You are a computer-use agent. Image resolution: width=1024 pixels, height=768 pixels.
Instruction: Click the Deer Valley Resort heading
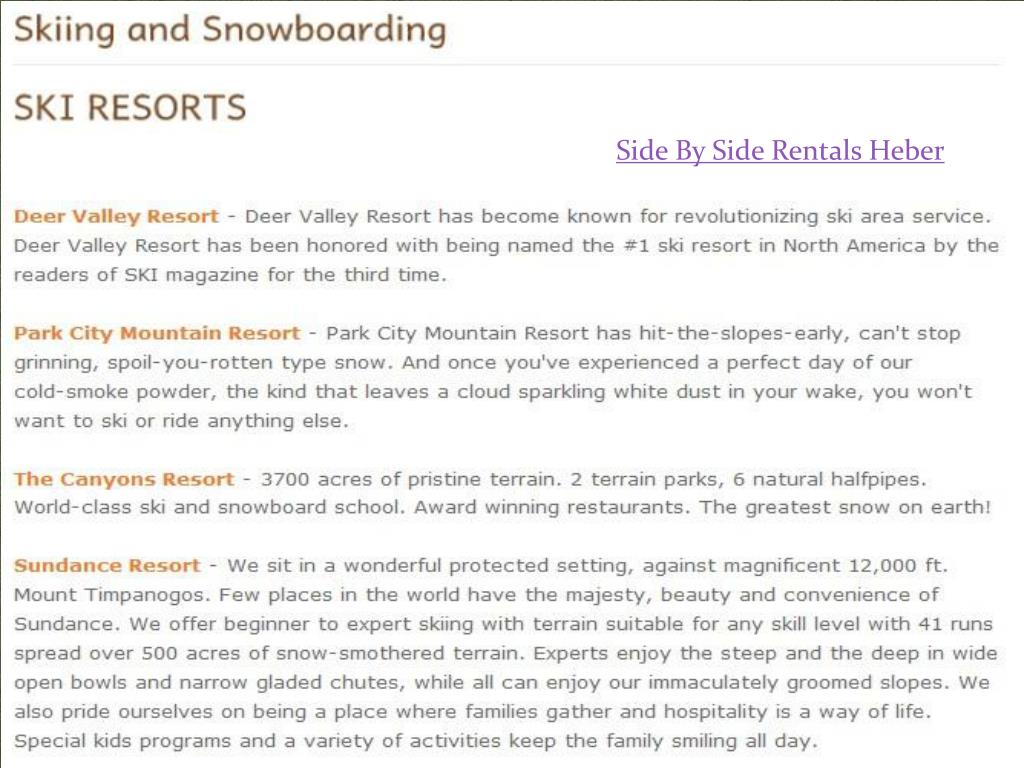coord(116,217)
